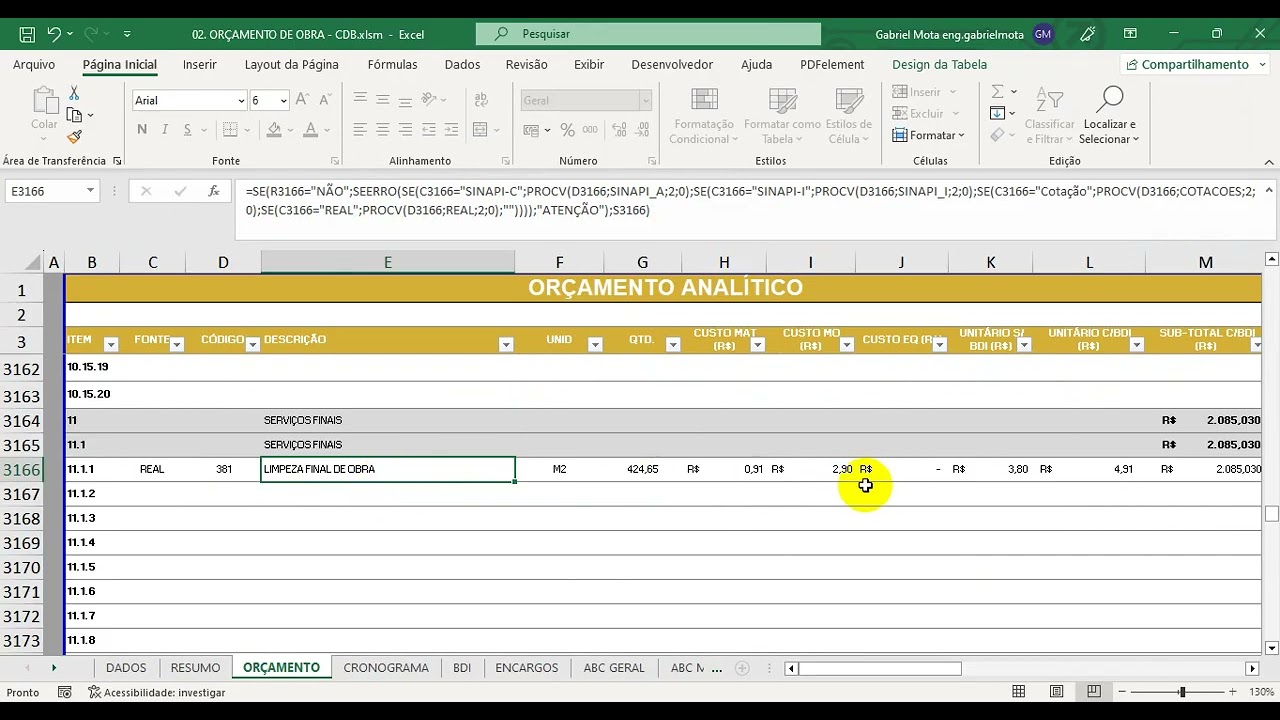Screen dimensions: 1280x720
Task: Click the insert function fx icon
Action: tap(213, 191)
